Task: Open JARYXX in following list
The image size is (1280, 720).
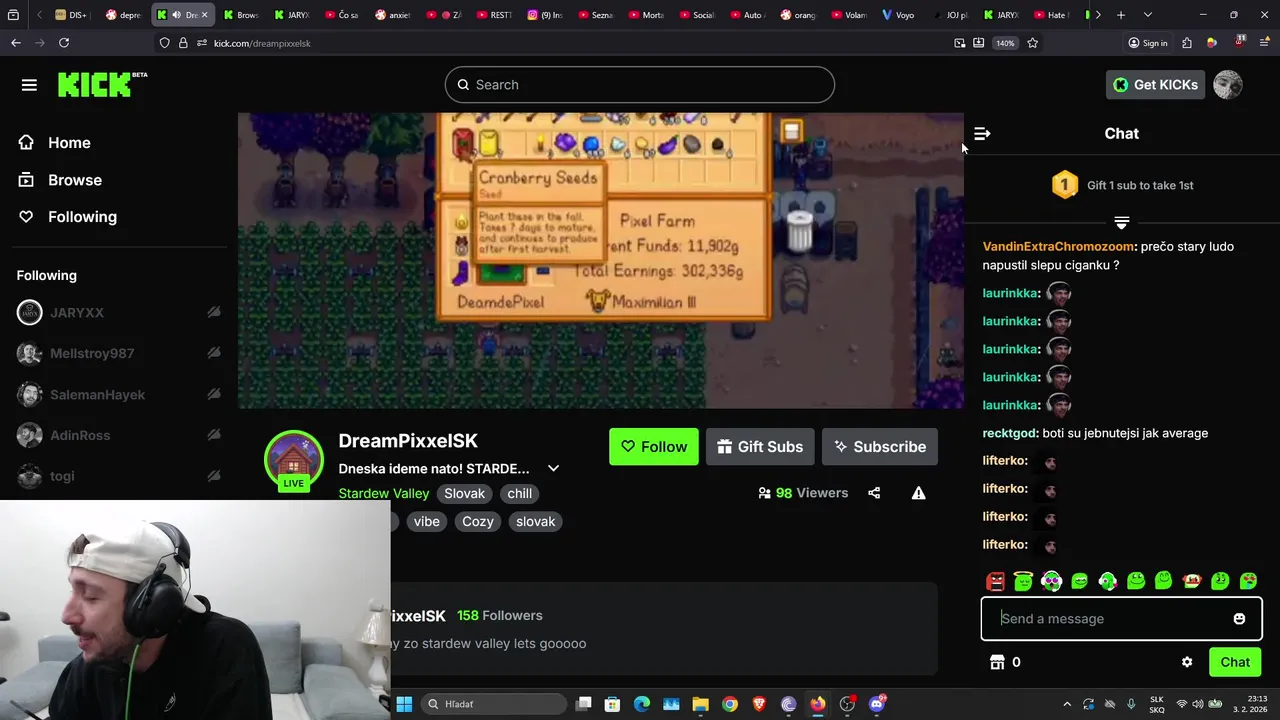Action: click(x=77, y=312)
